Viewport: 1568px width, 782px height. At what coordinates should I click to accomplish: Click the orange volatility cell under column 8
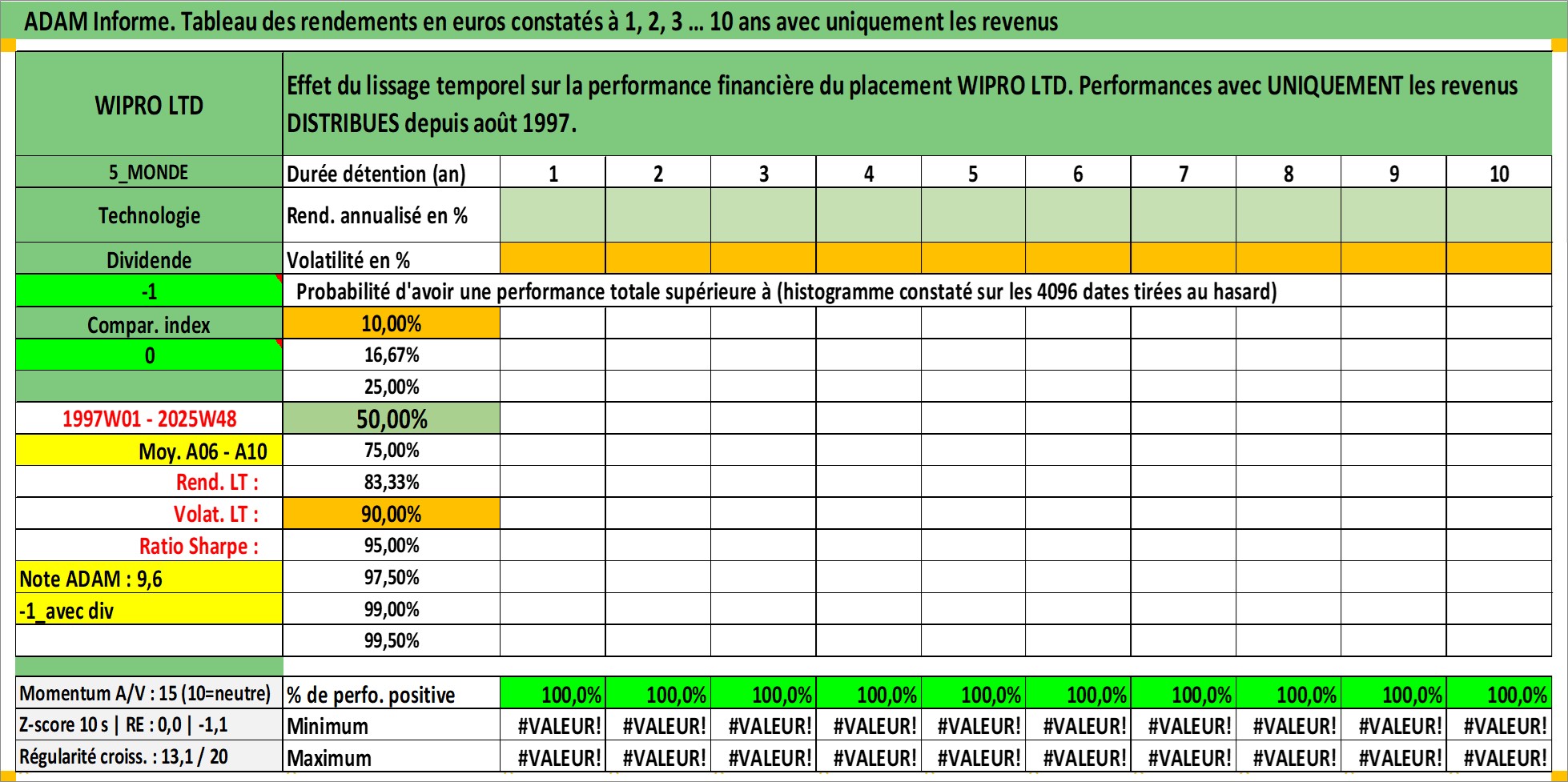[1289, 259]
